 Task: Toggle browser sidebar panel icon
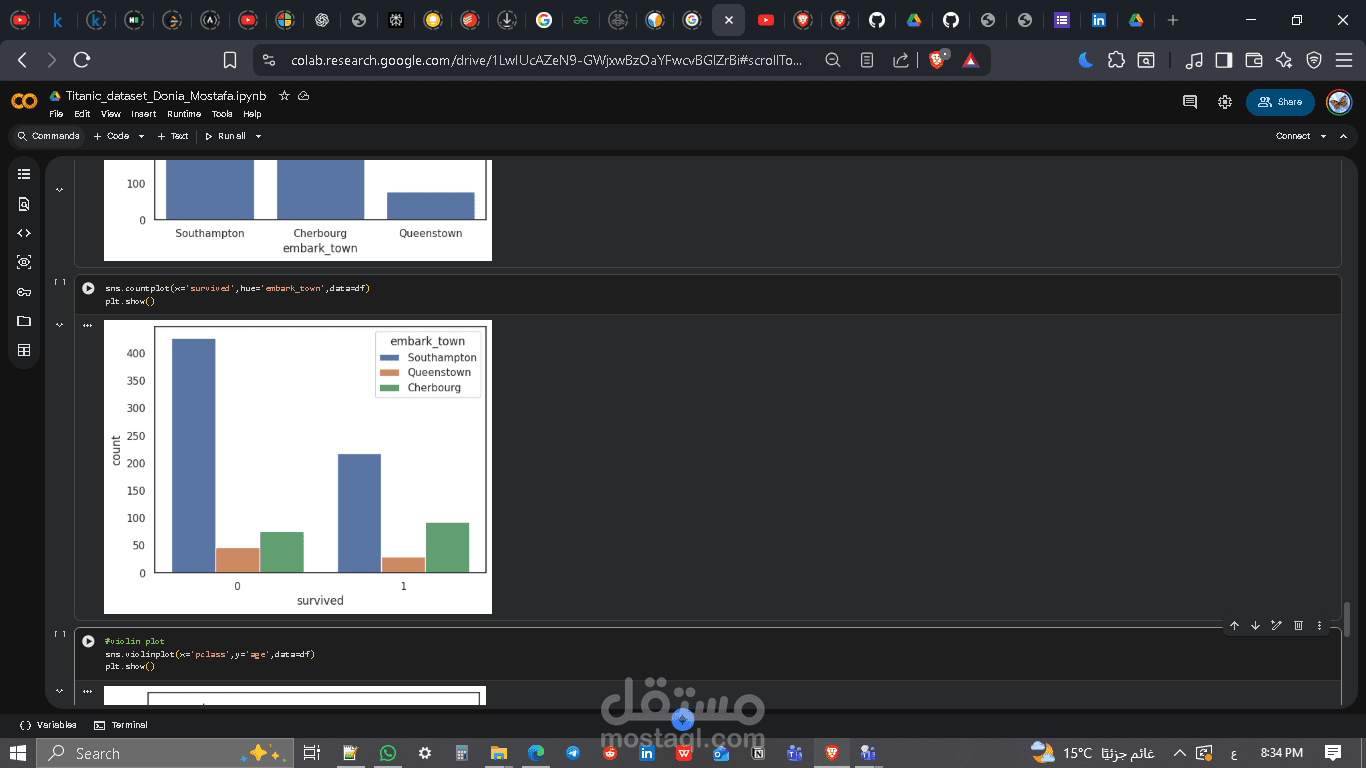click(1223, 60)
